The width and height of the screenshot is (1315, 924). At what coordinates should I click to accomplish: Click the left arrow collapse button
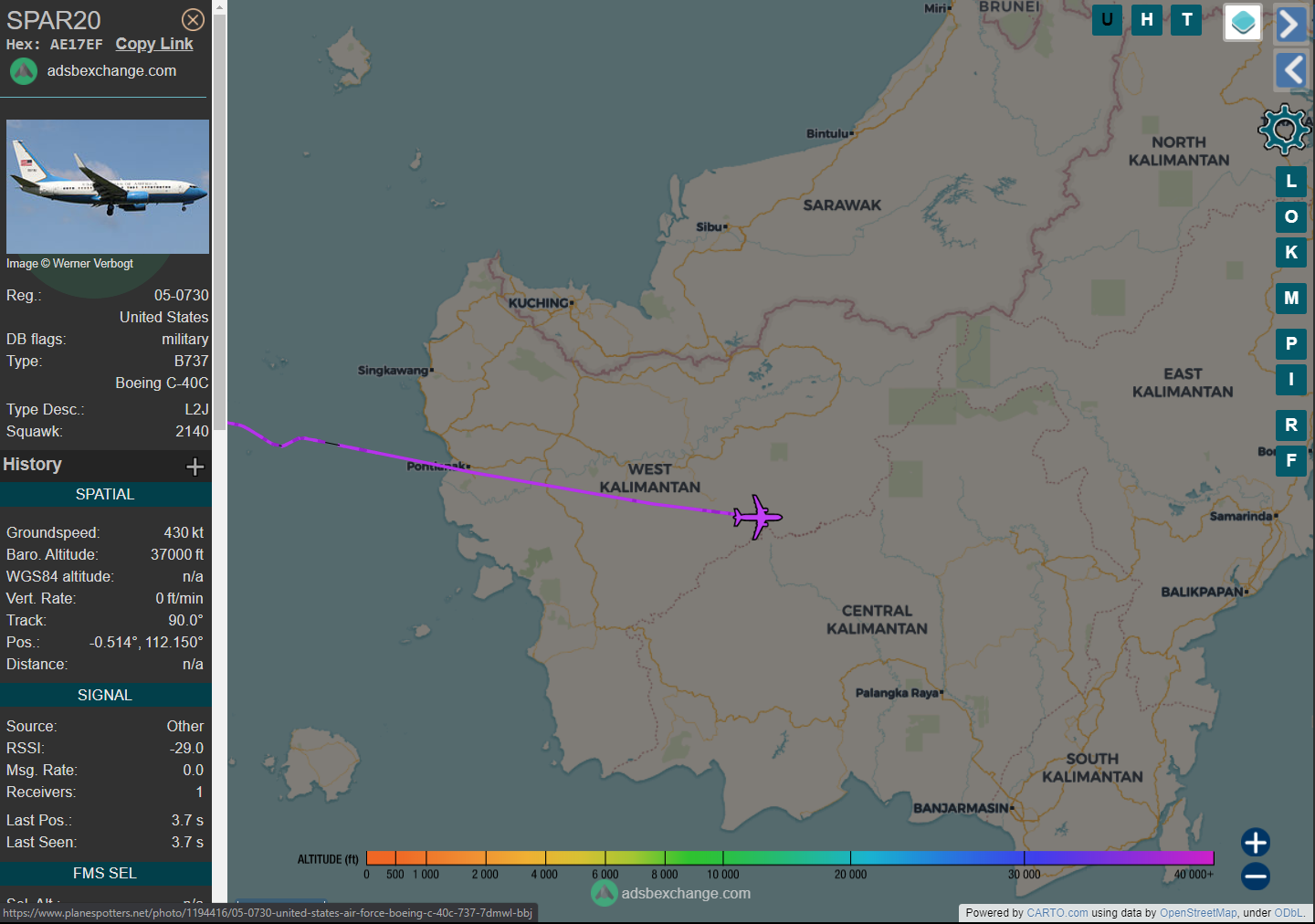tap(1290, 70)
